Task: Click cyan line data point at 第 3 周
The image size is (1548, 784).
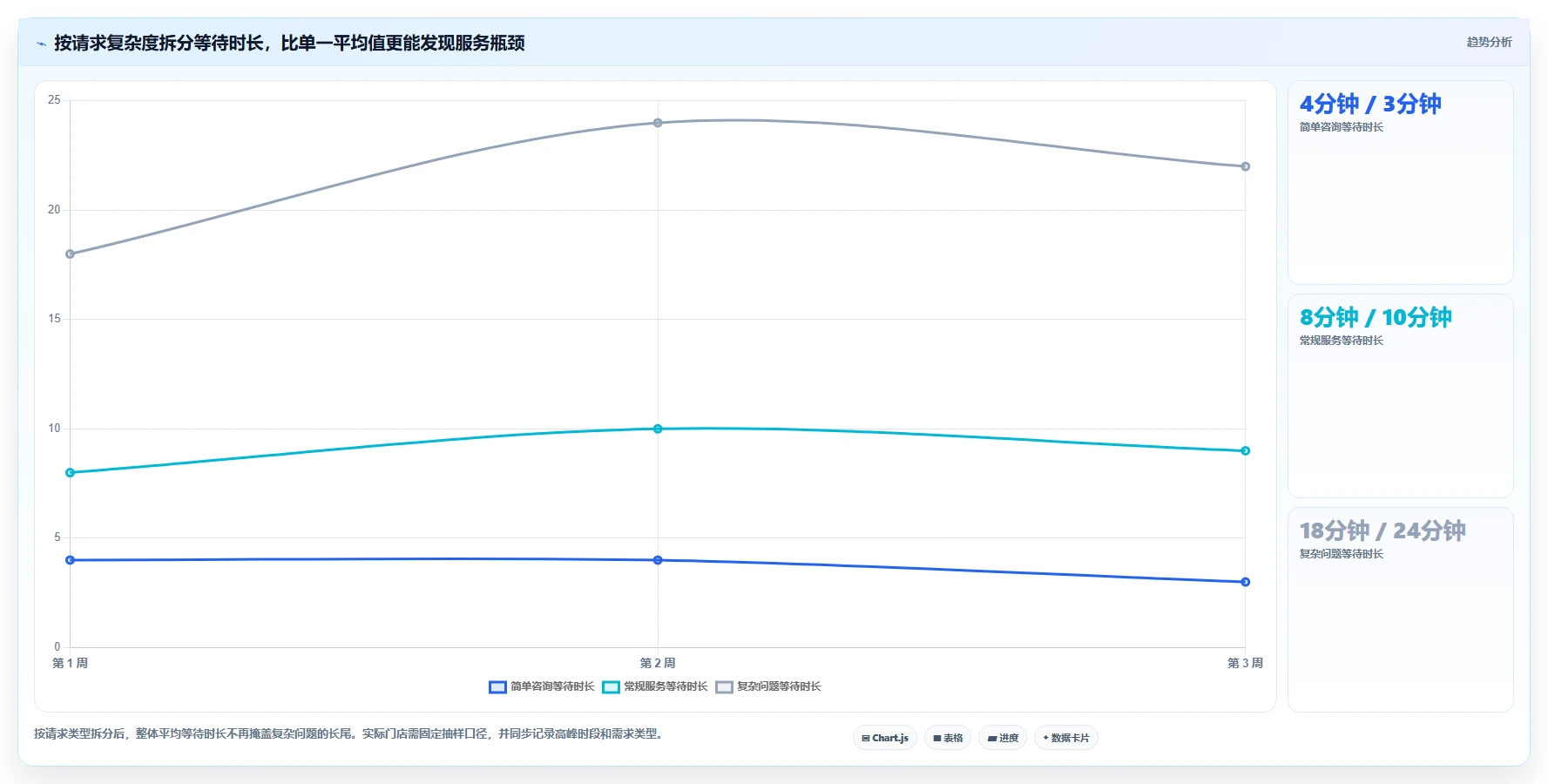Action: click(x=1245, y=450)
